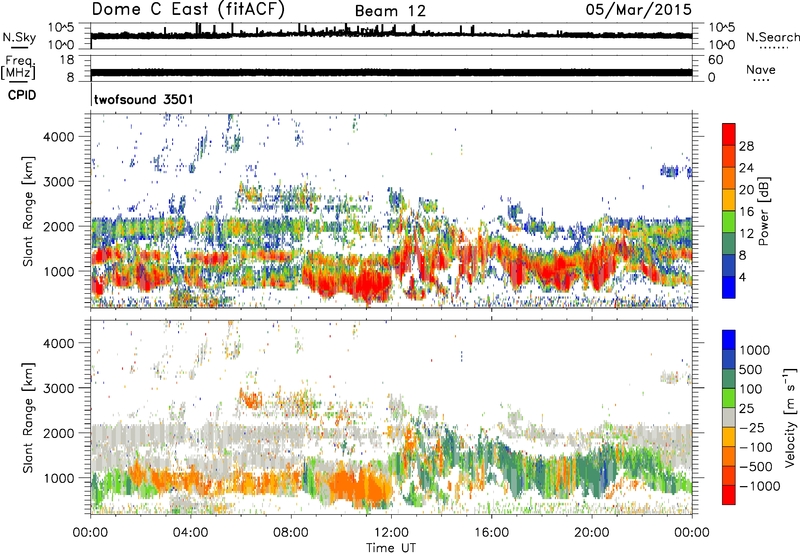Screen dimensions: 800x554
Task: Click the 'twofsound 3501' text
Action: (144, 99)
